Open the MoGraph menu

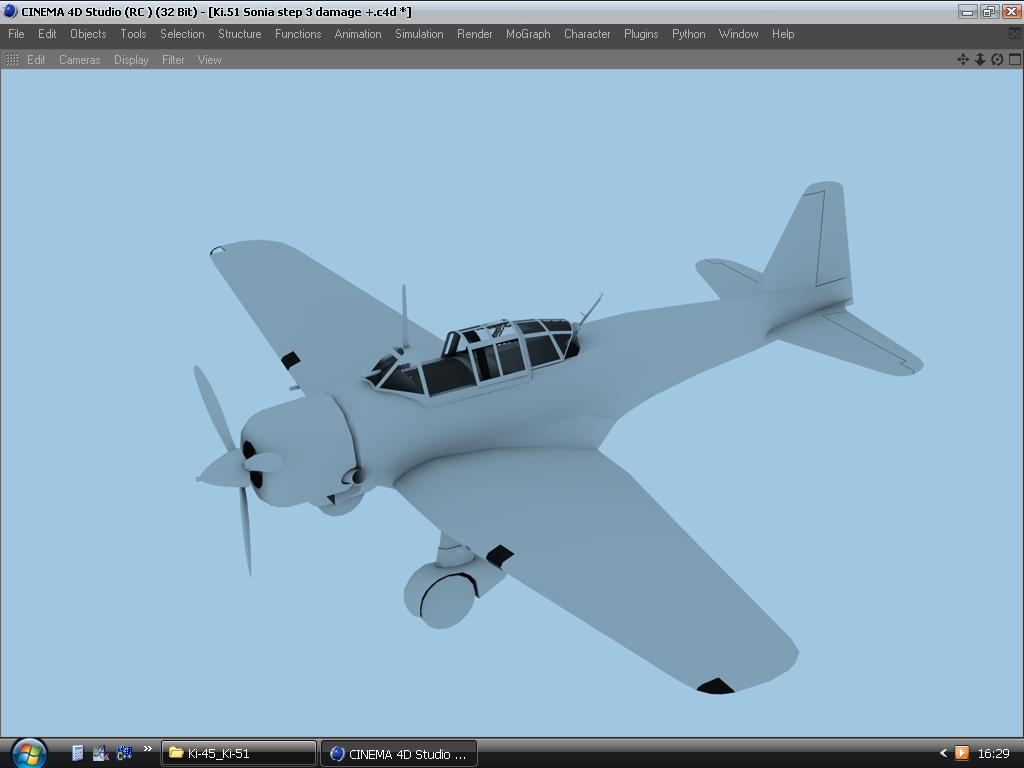click(527, 34)
